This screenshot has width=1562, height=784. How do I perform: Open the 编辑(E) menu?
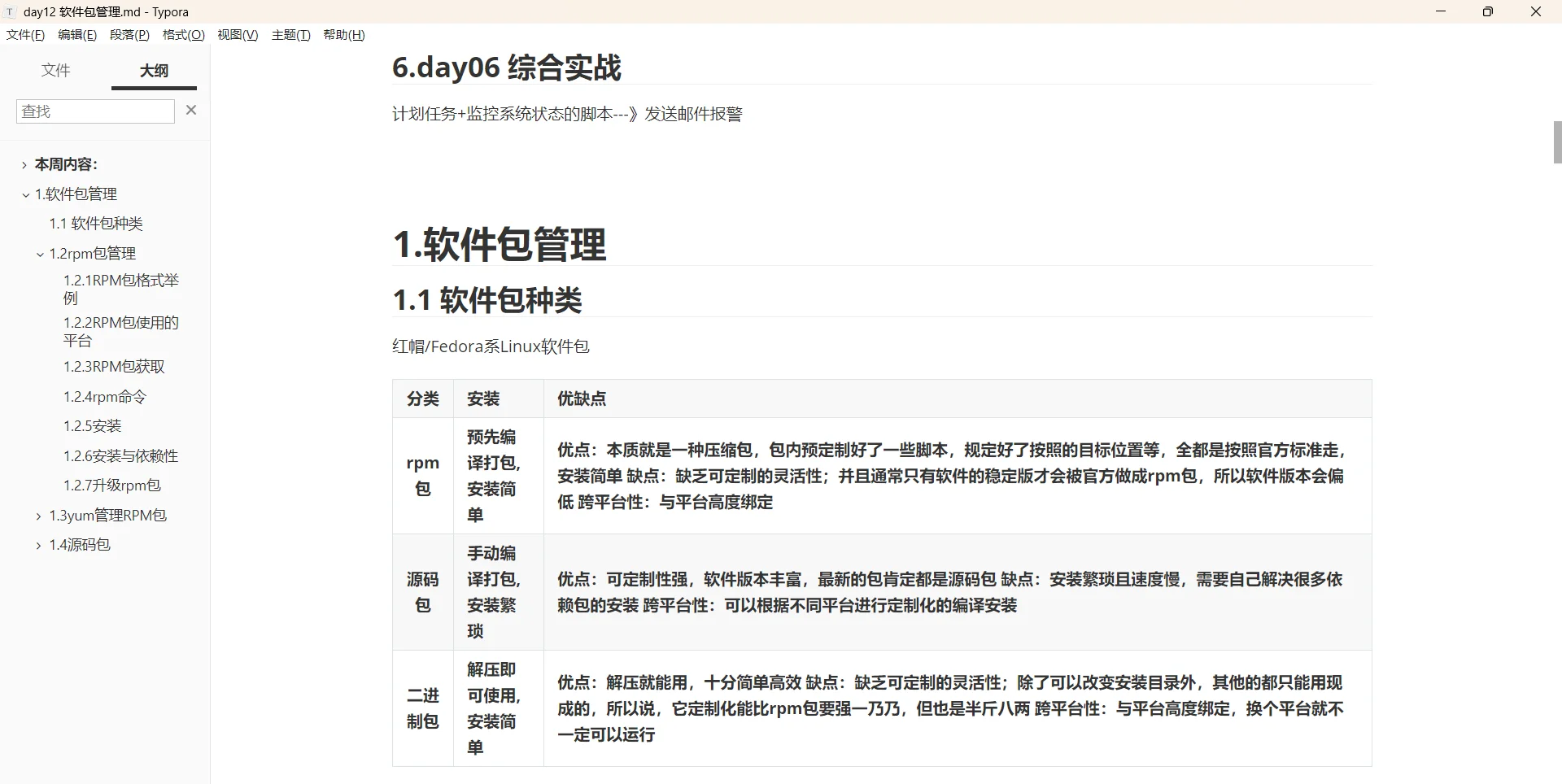tap(76, 35)
